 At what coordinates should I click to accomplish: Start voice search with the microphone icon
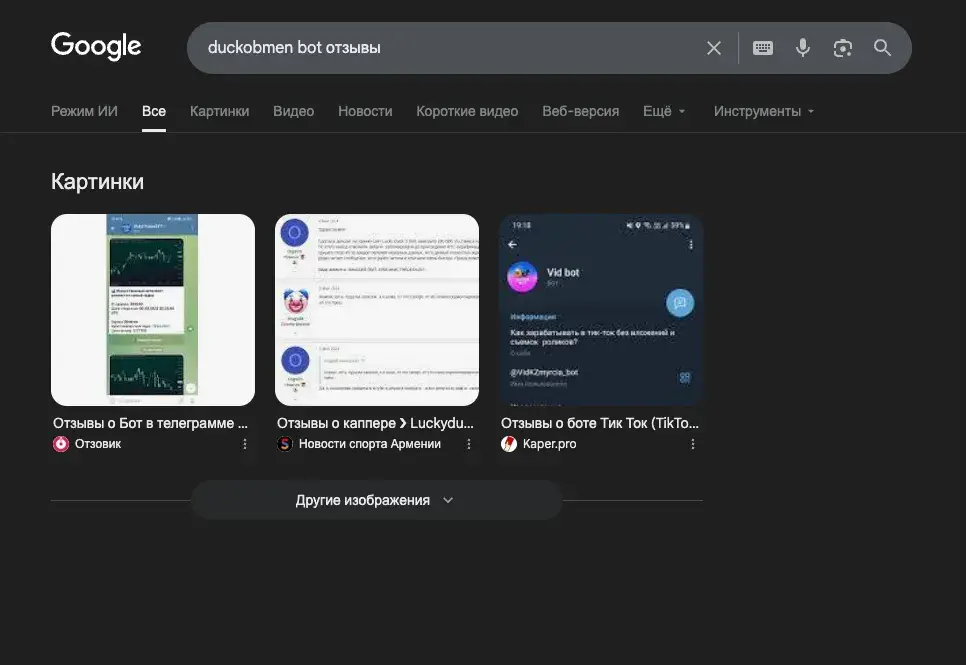803,48
